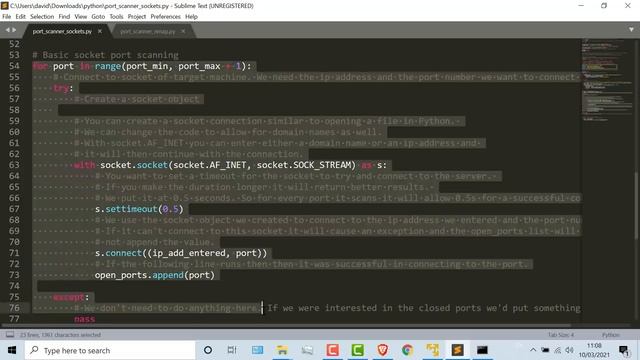Launch Google Chrome from taskbar
The height and width of the screenshot is (360, 640).
pos(407,350)
